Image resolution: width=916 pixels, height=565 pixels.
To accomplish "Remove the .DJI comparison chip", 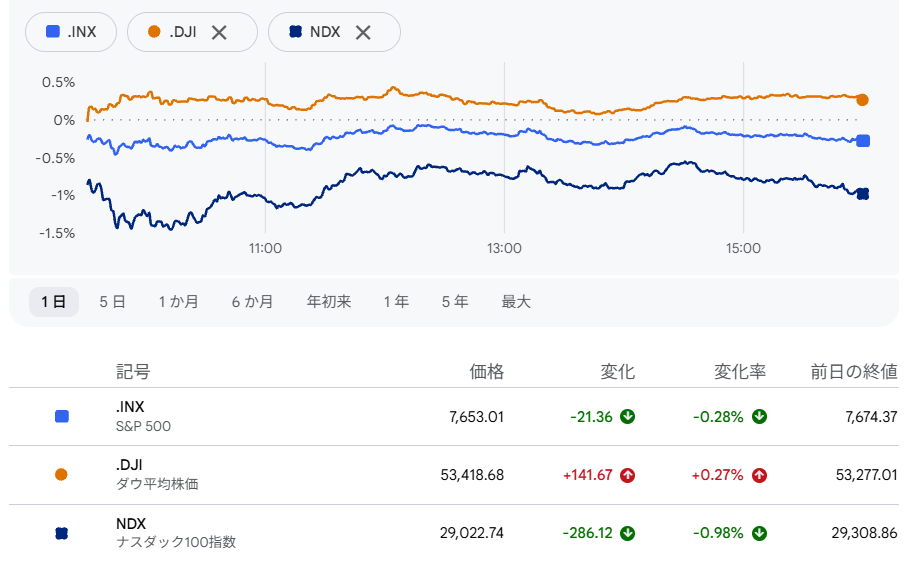I will 219,33.
